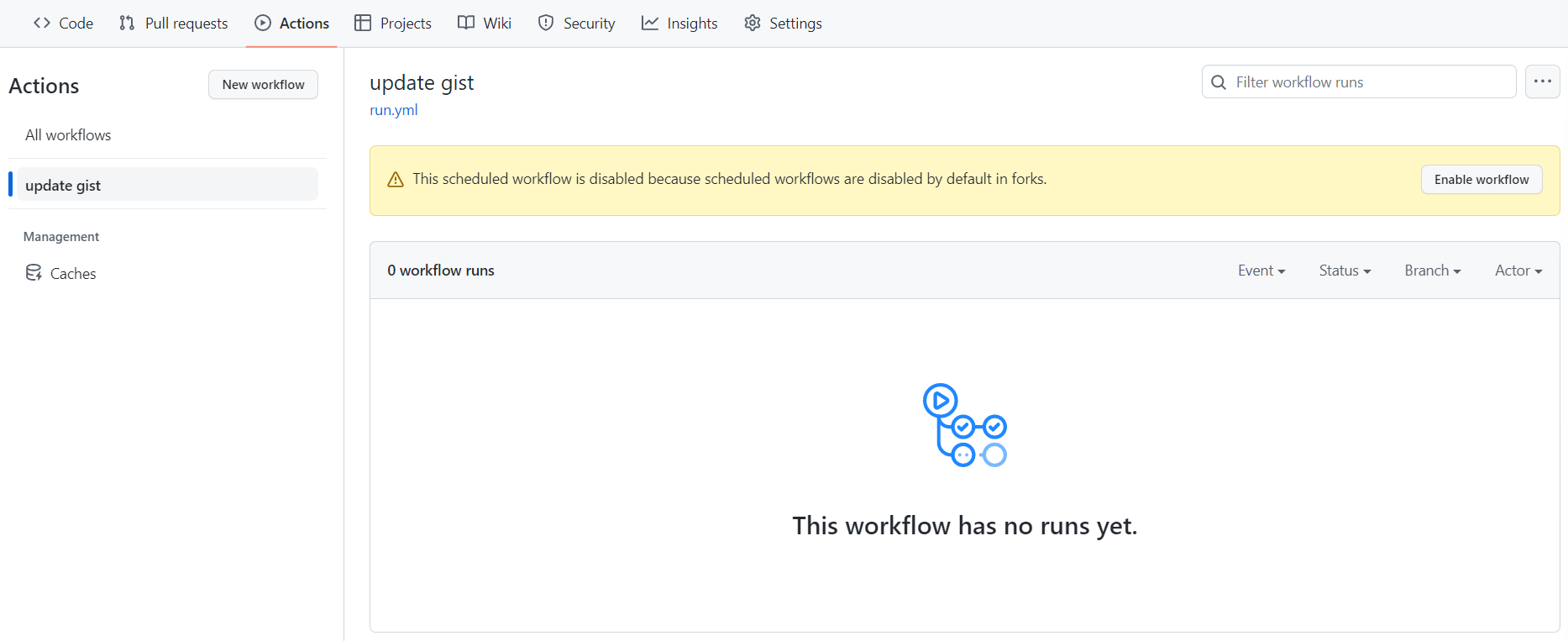
Task: Click the Actions sidebar heading
Action: (44, 86)
